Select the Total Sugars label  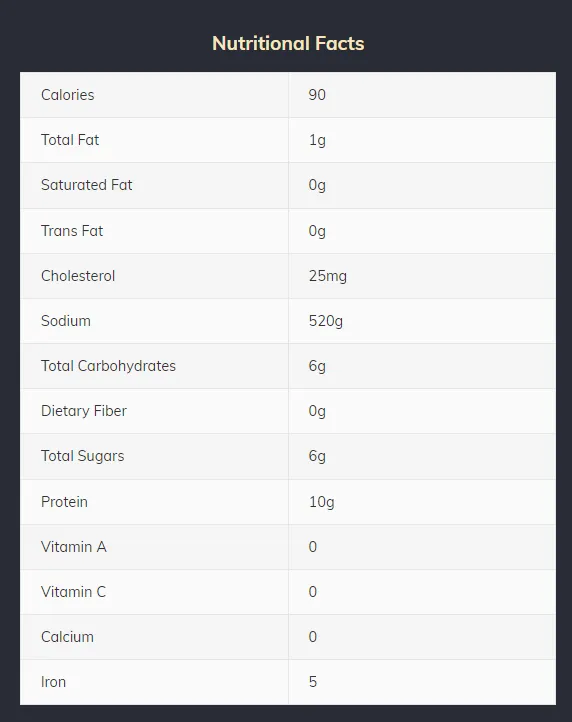click(82, 456)
